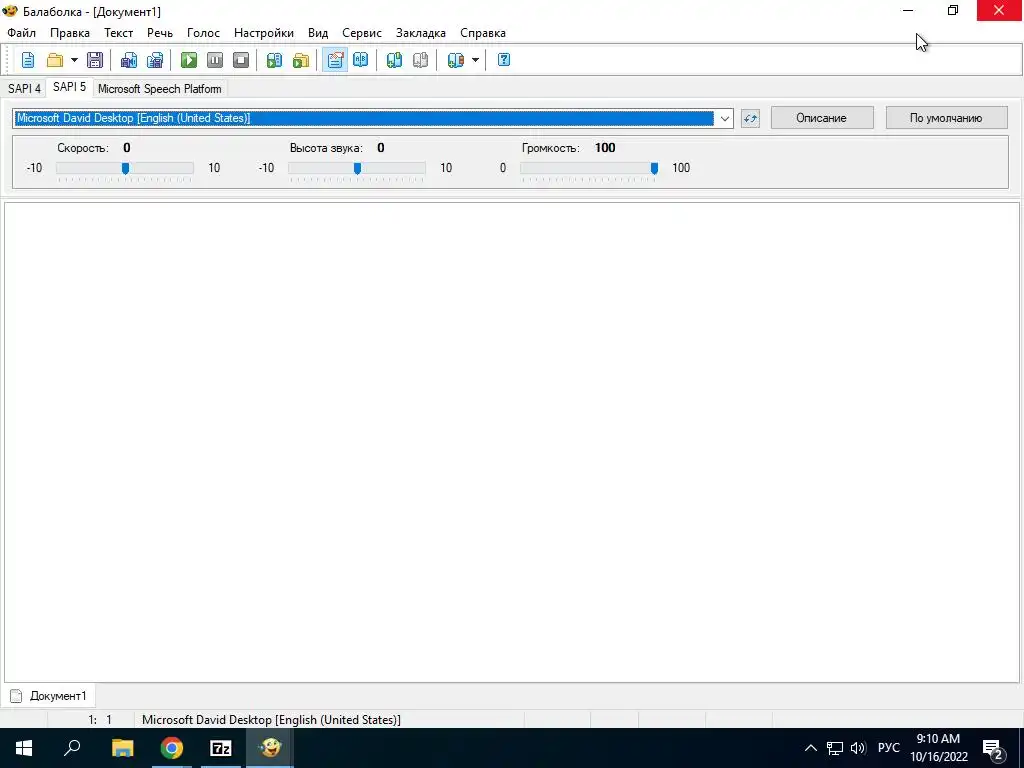Open the Справка menu

pyautogui.click(x=483, y=33)
